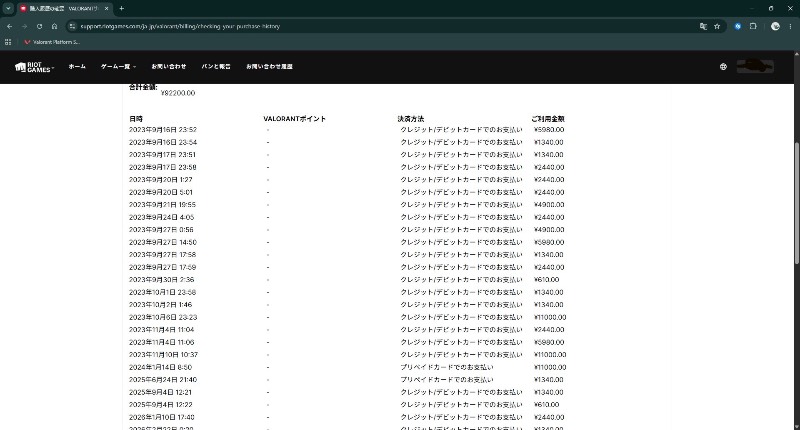Image resolution: width=800 pixels, height=430 pixels.
Task: Open the Chrome profile avatar icon
Action: tap(775, 26)
